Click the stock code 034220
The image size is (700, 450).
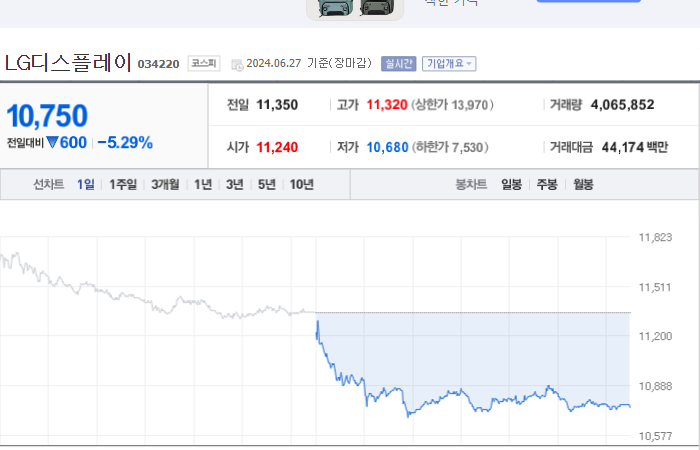158,64
